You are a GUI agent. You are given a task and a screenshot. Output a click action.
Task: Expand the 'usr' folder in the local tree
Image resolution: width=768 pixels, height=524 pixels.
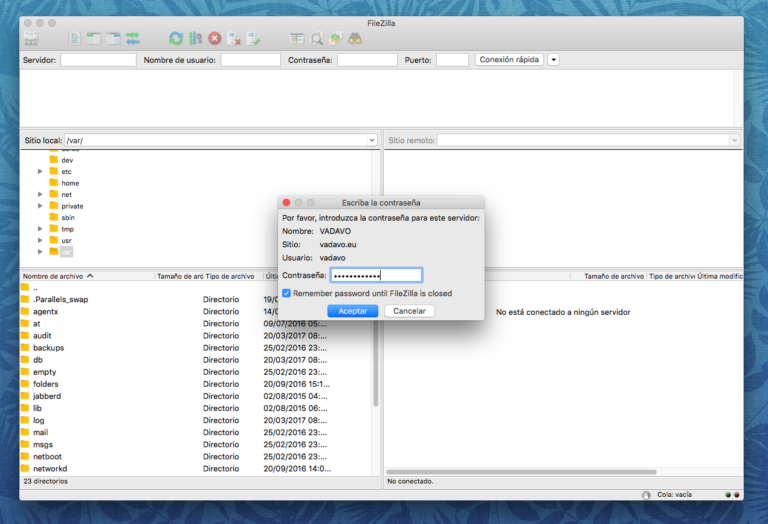40,240
